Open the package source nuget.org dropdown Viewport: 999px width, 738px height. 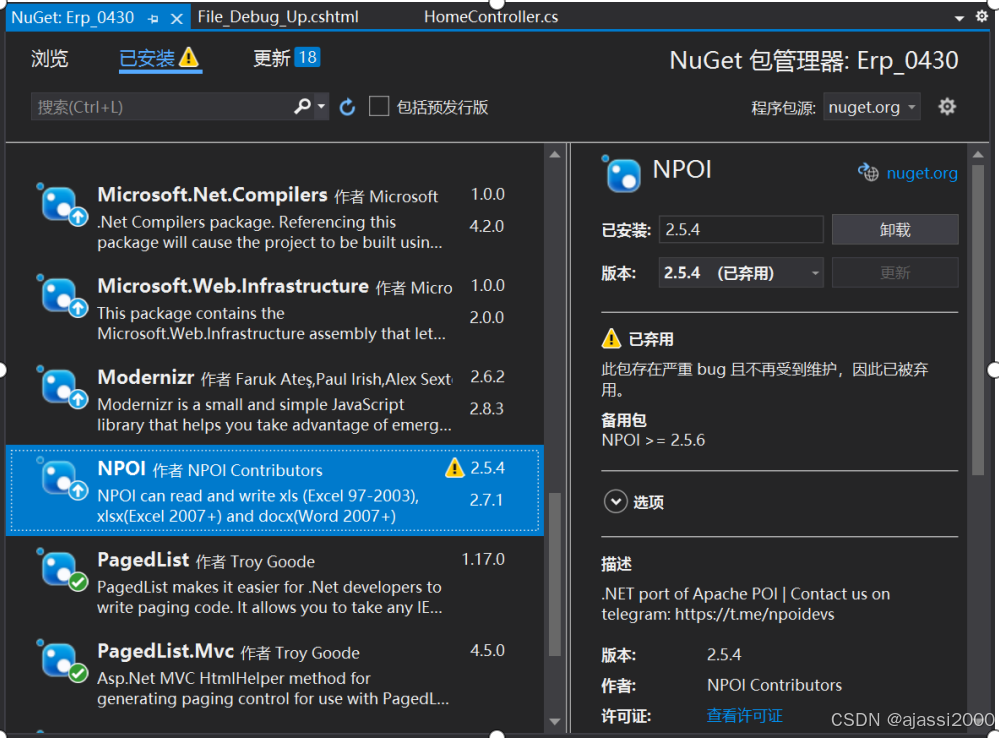(872, 107)
